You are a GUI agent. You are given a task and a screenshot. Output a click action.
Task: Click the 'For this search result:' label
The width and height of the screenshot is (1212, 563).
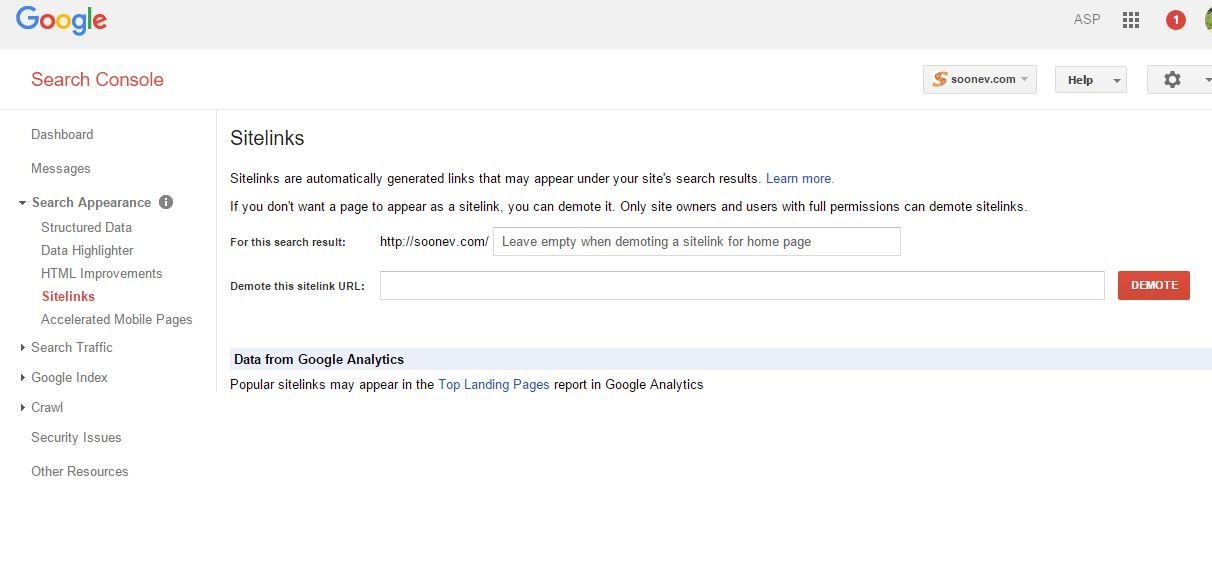[x=288, y=242]
